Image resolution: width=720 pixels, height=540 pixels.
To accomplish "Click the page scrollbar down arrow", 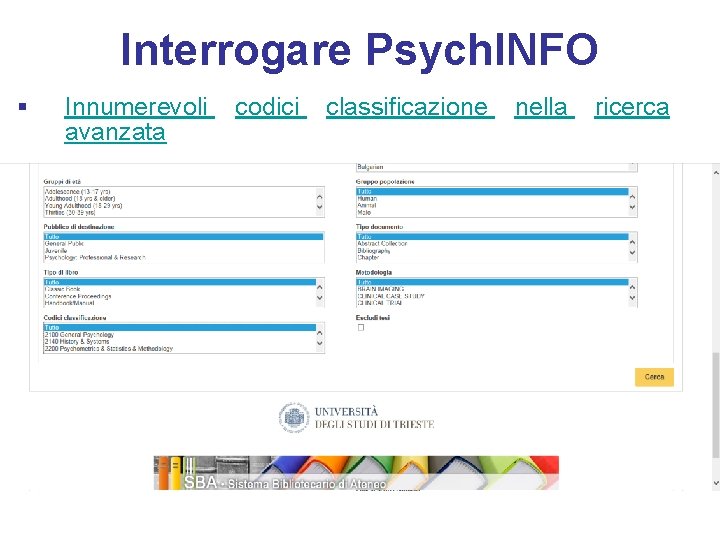I will coord(716,483).
